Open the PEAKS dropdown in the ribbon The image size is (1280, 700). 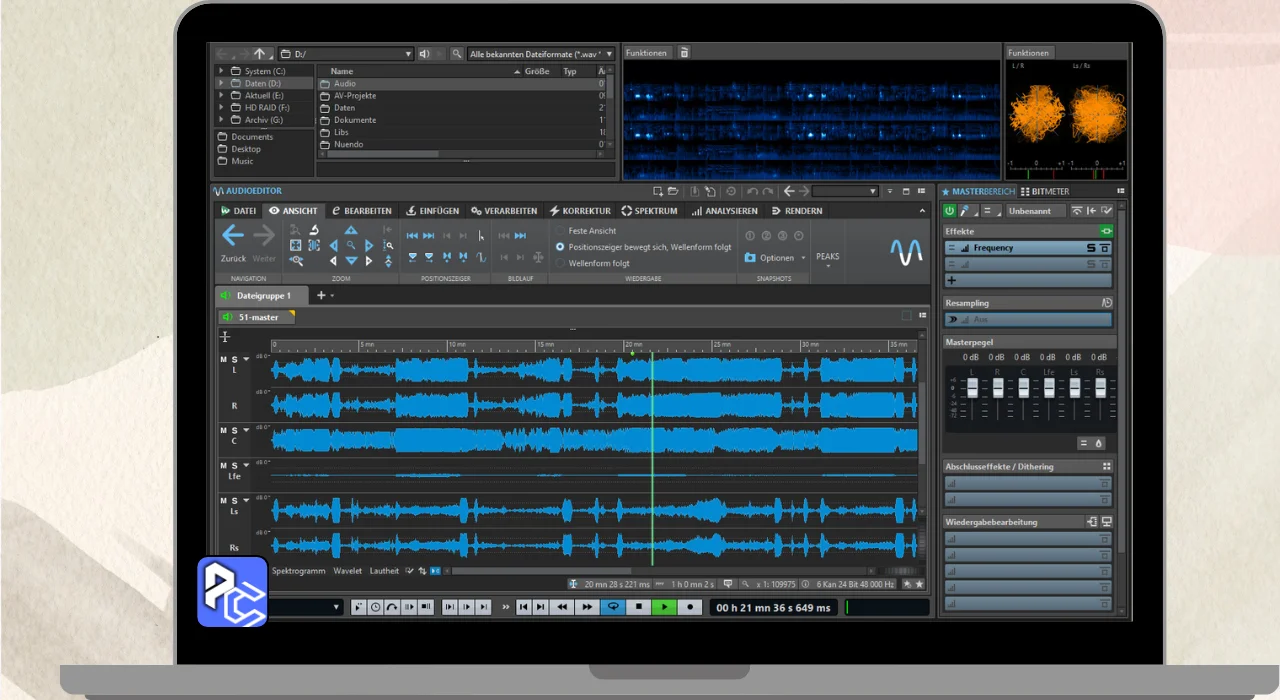828,258
